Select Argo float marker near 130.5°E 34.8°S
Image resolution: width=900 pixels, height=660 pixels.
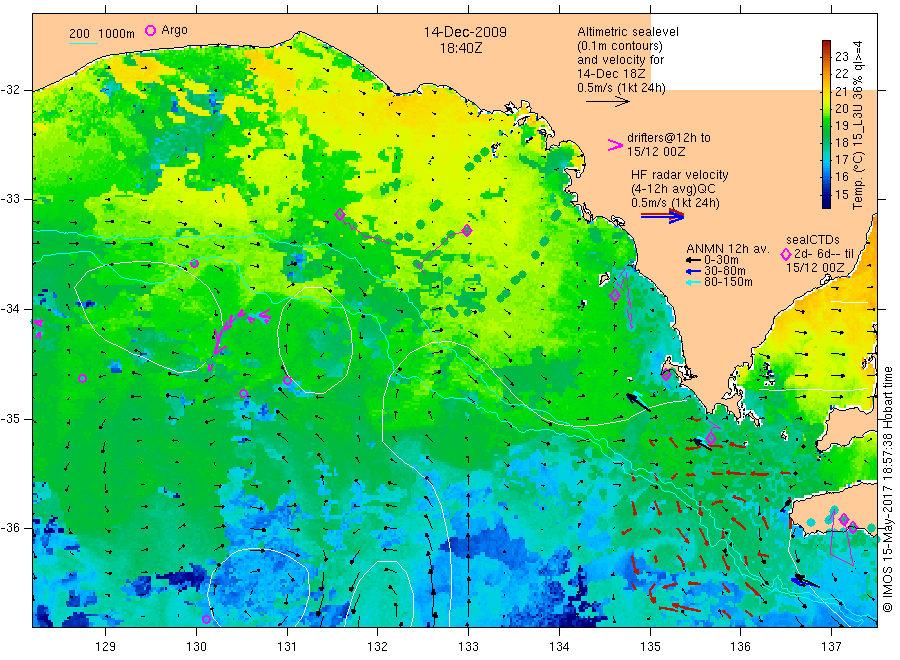(x=243, y=393)
